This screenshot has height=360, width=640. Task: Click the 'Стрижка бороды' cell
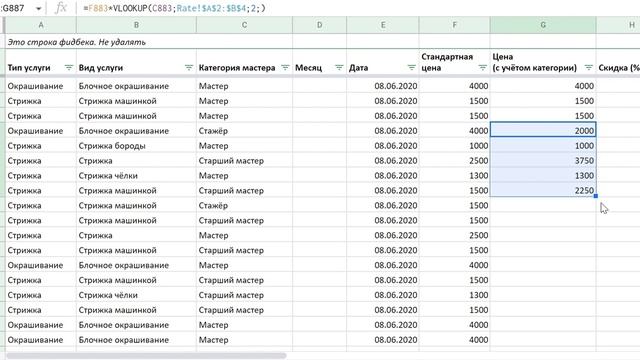(x=136, y=146)
